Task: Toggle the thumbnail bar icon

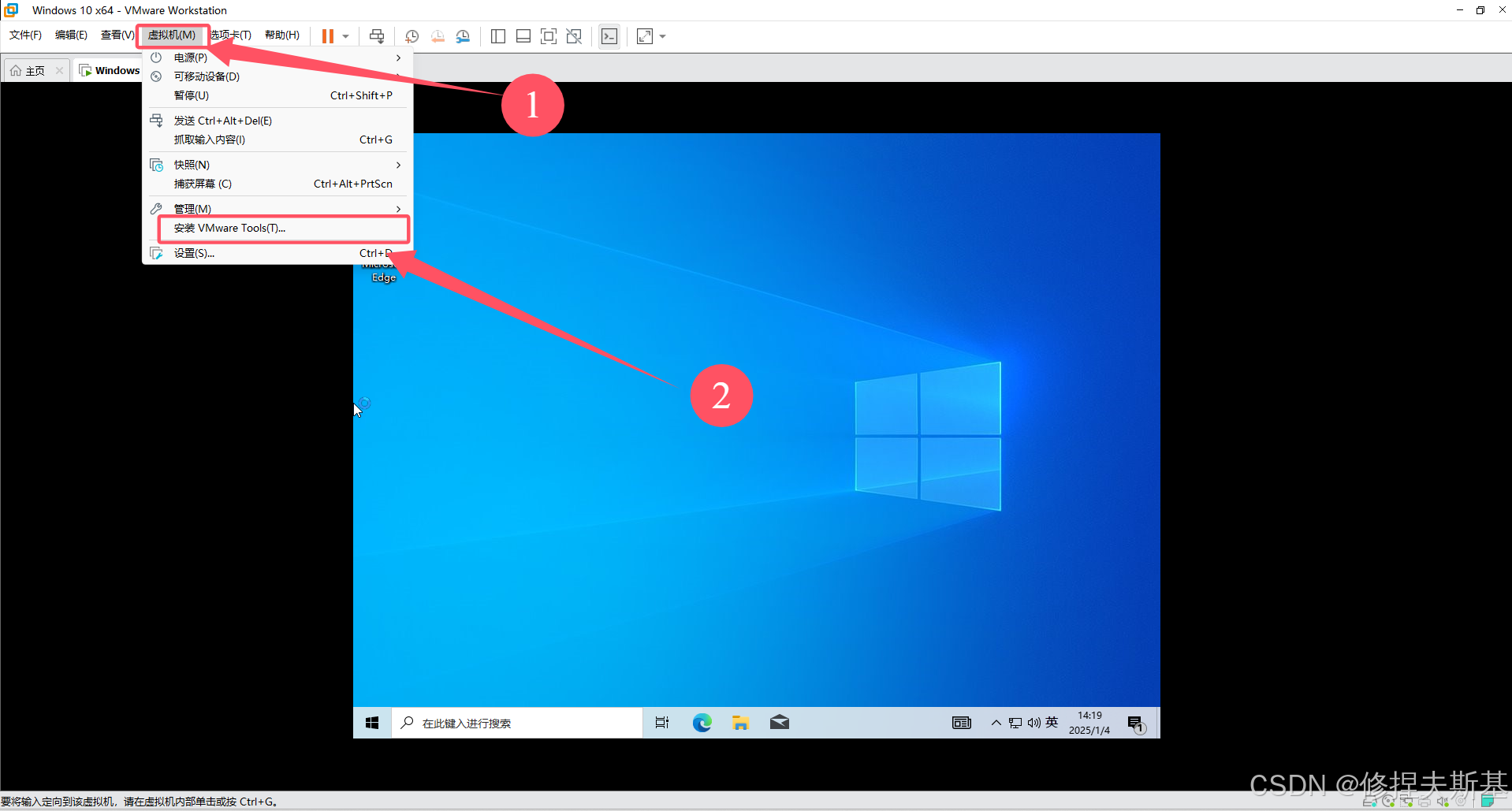Action: [523, 36]
